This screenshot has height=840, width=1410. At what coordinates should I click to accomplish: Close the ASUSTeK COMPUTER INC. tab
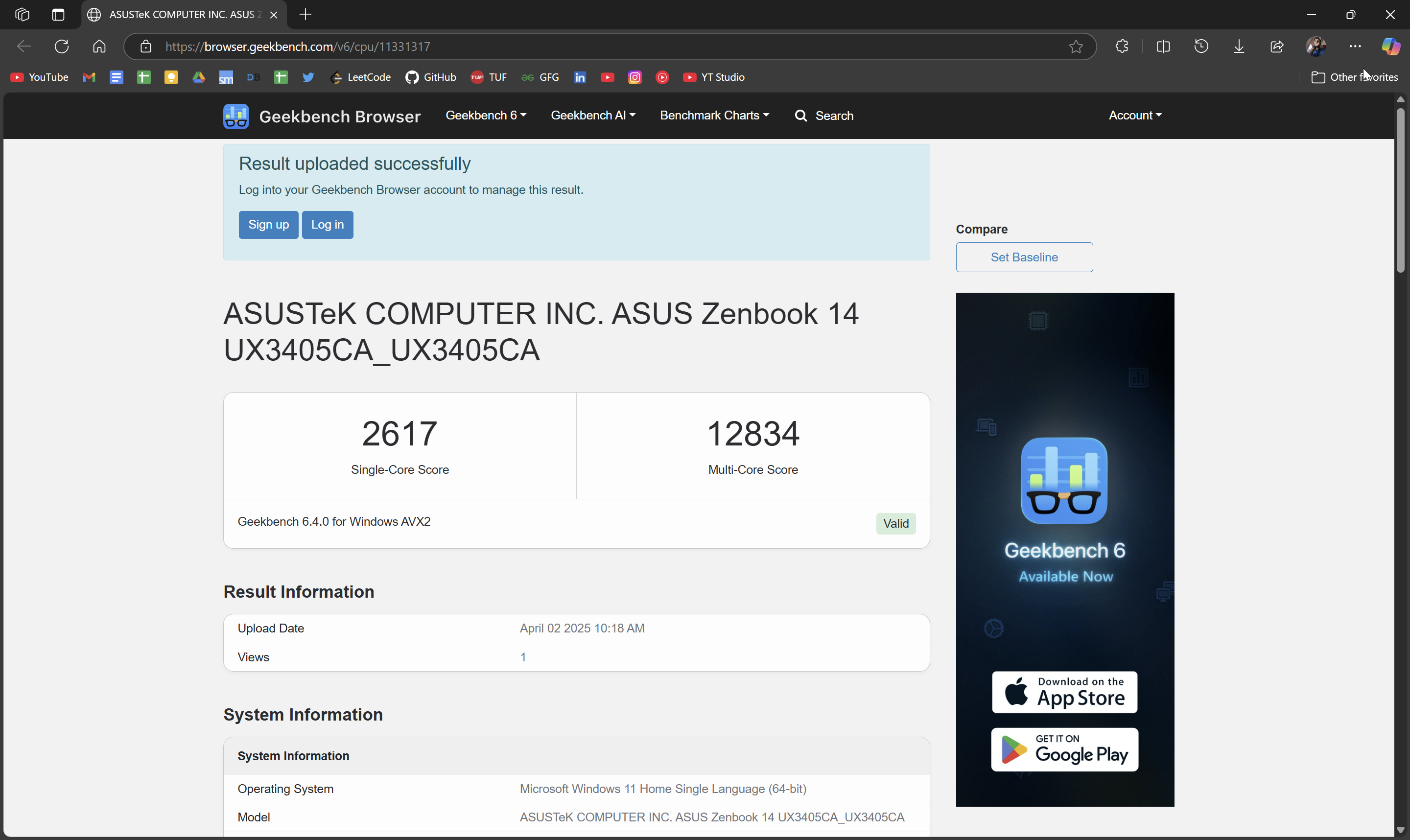click(274, 15)
